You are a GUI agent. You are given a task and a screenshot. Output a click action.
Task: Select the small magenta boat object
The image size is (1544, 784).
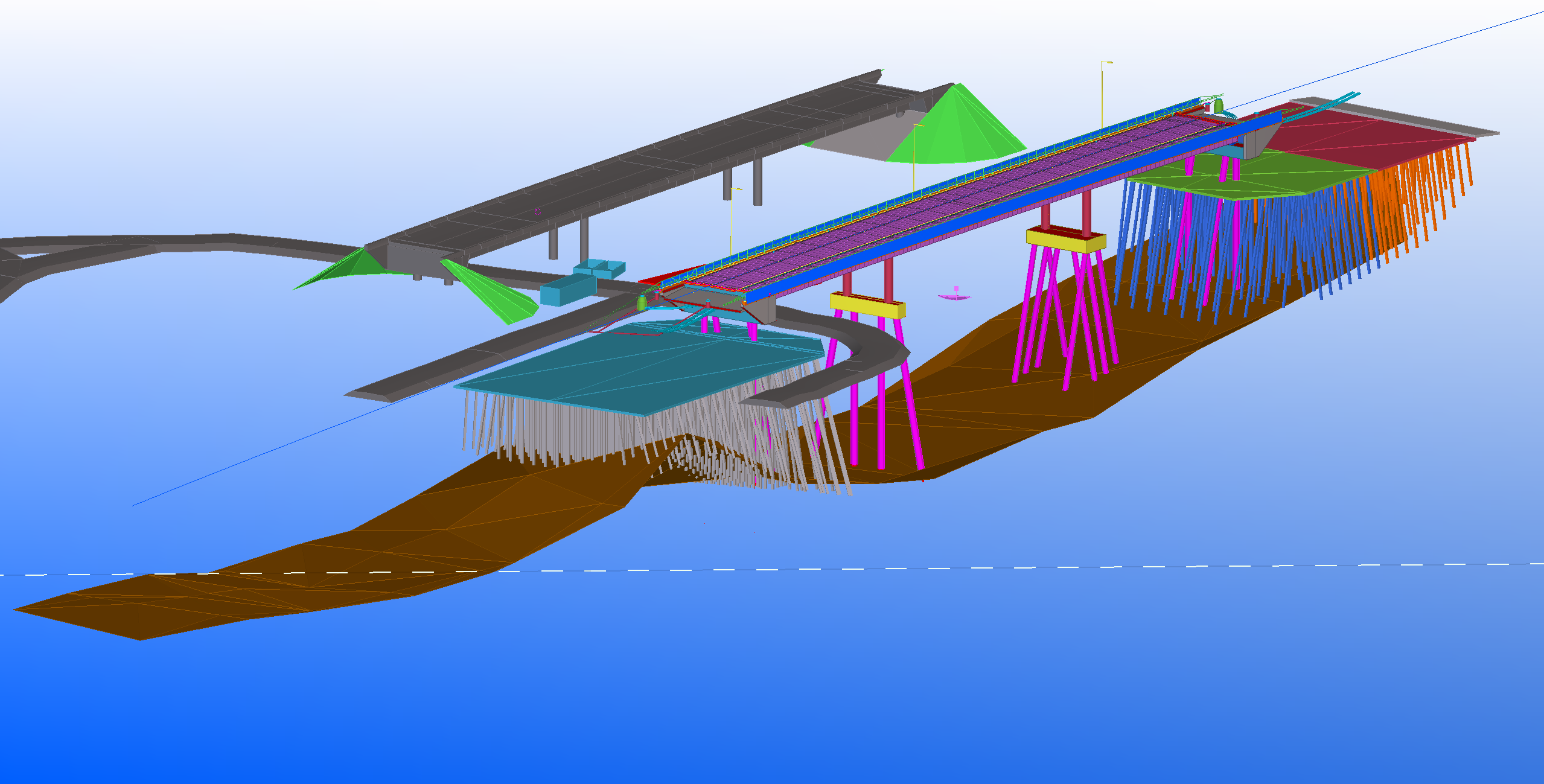click(x=954, y=296)
